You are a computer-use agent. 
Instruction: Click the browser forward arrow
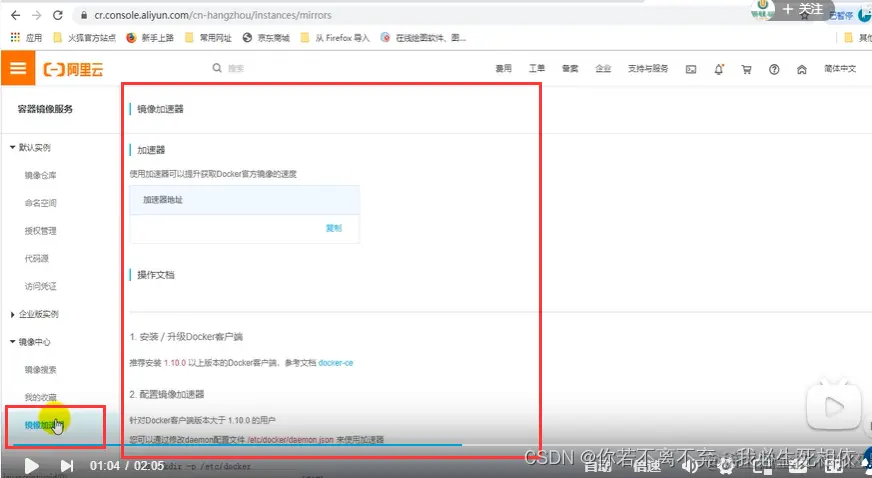click(x=37, y=15)
